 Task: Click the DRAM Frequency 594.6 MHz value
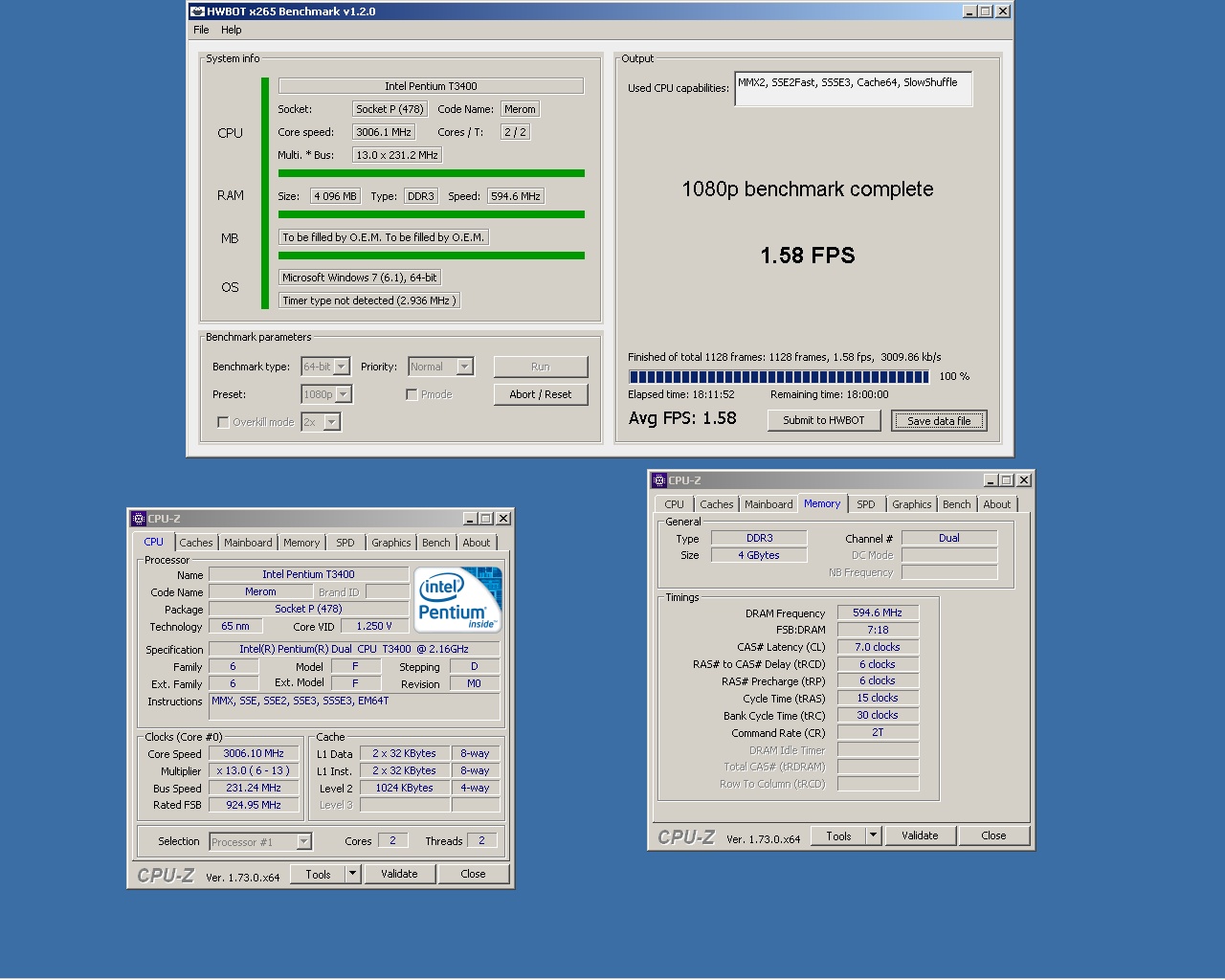pos(878,612)
